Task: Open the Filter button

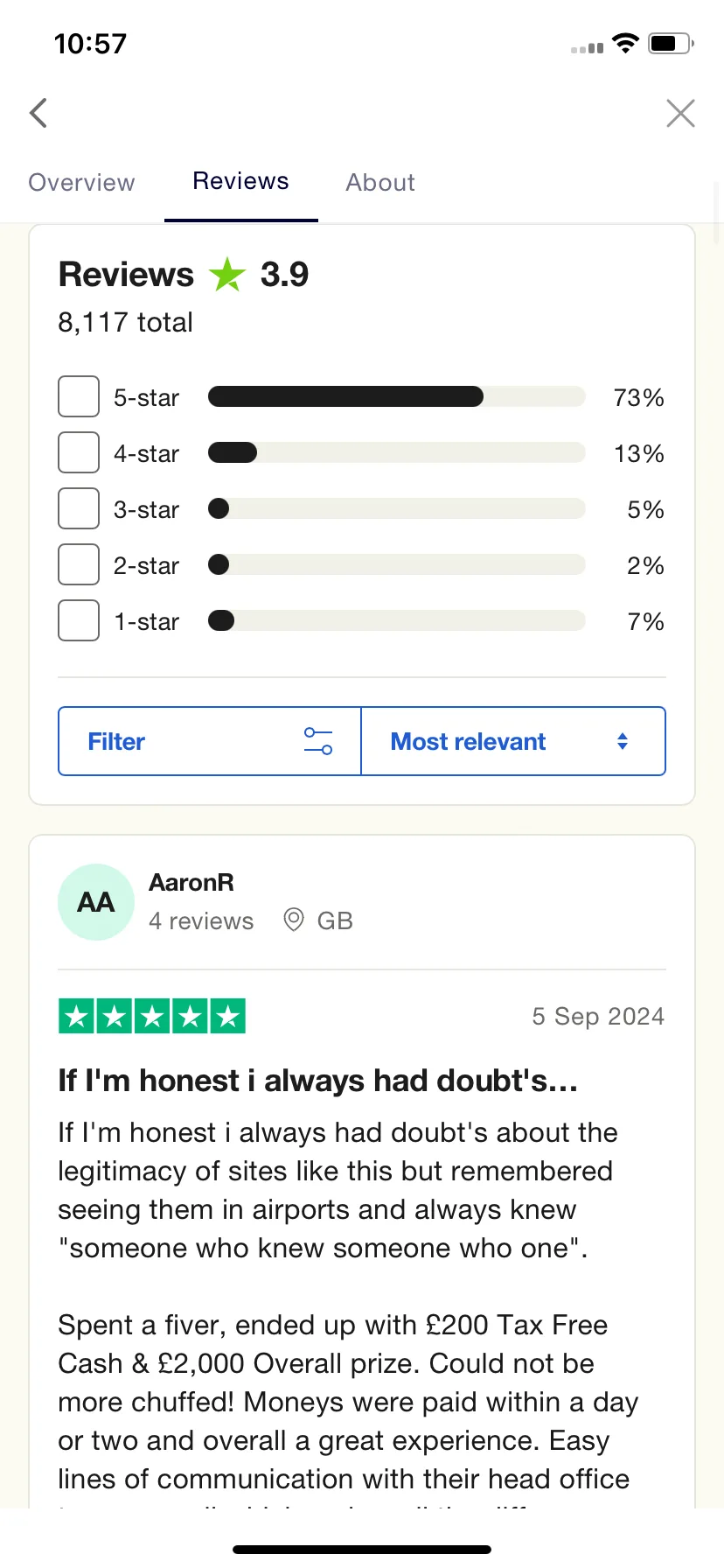Action: coord(210,741)
